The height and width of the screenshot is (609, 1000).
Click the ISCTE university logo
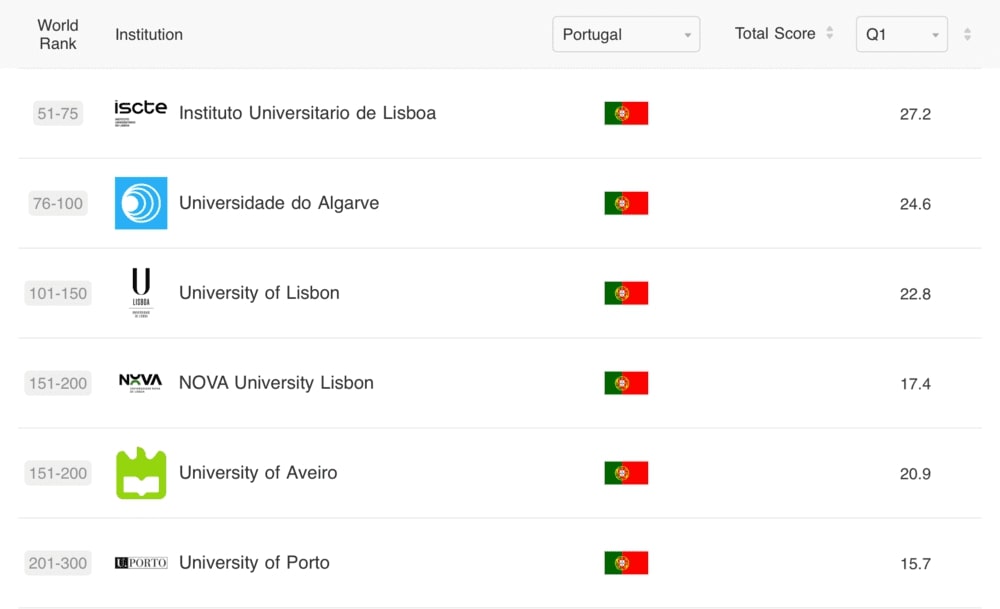pos(141,113)
